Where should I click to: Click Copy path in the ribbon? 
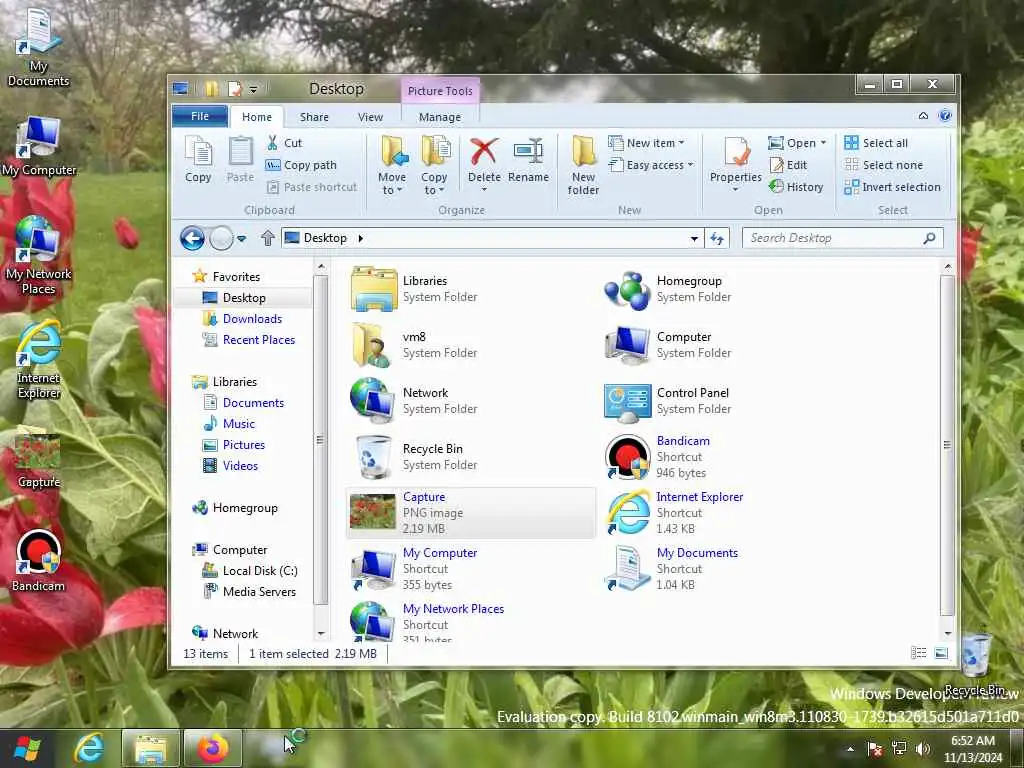301,165
